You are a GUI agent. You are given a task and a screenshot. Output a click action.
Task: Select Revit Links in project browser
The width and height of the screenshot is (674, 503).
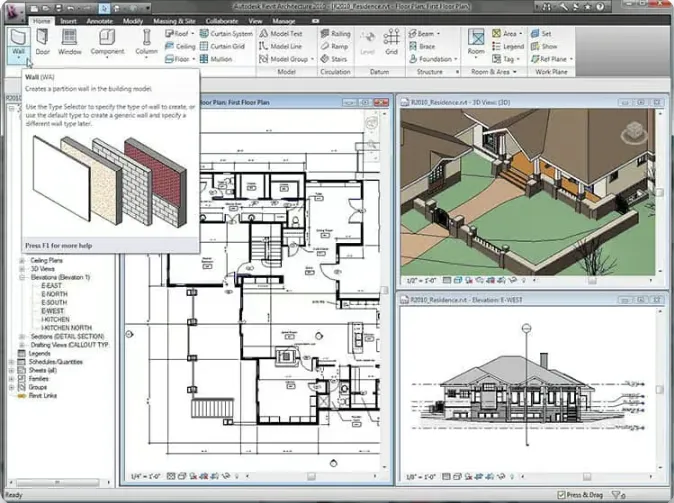tap(43, 396)
